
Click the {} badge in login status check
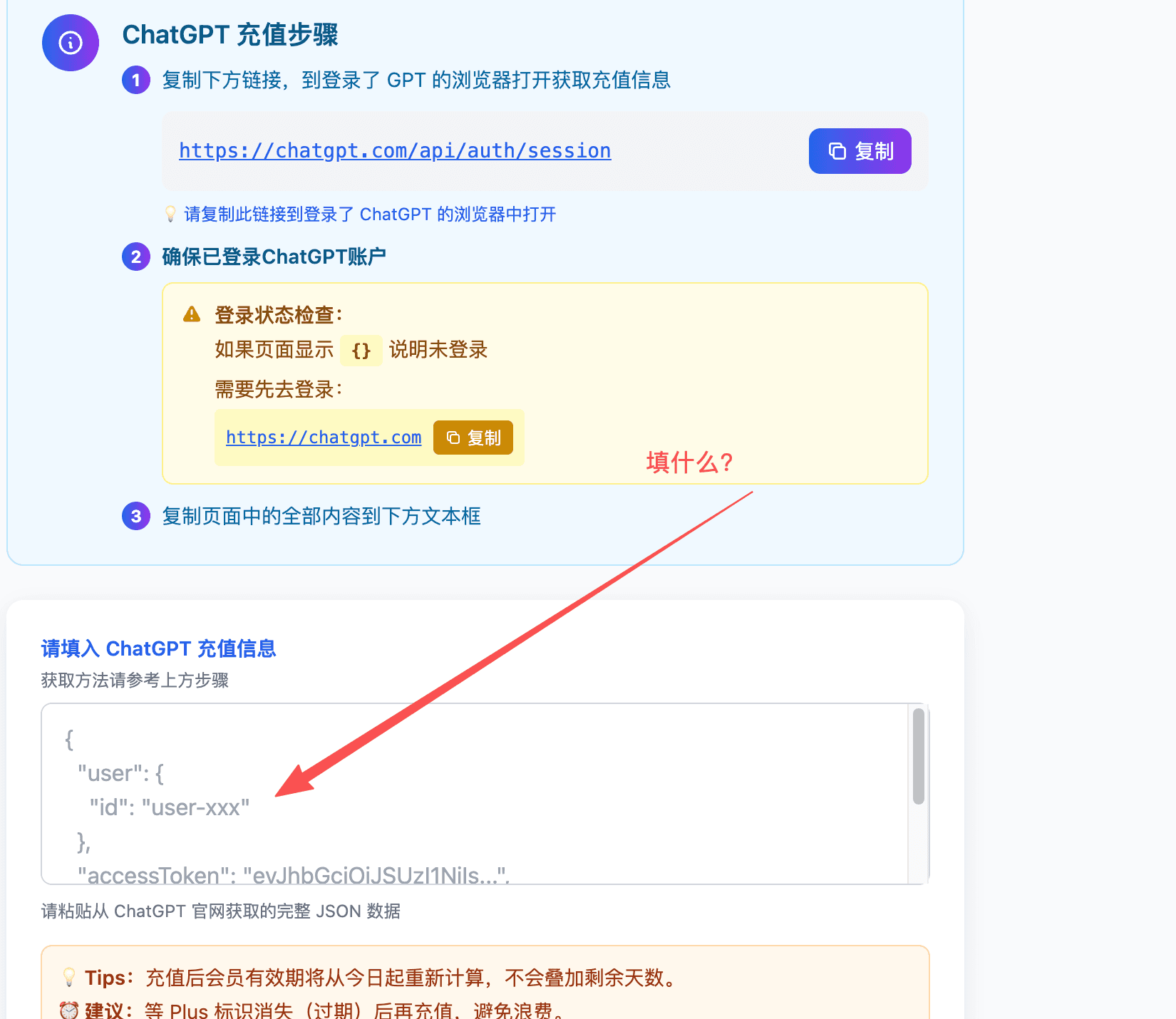[x=361, y=351]
